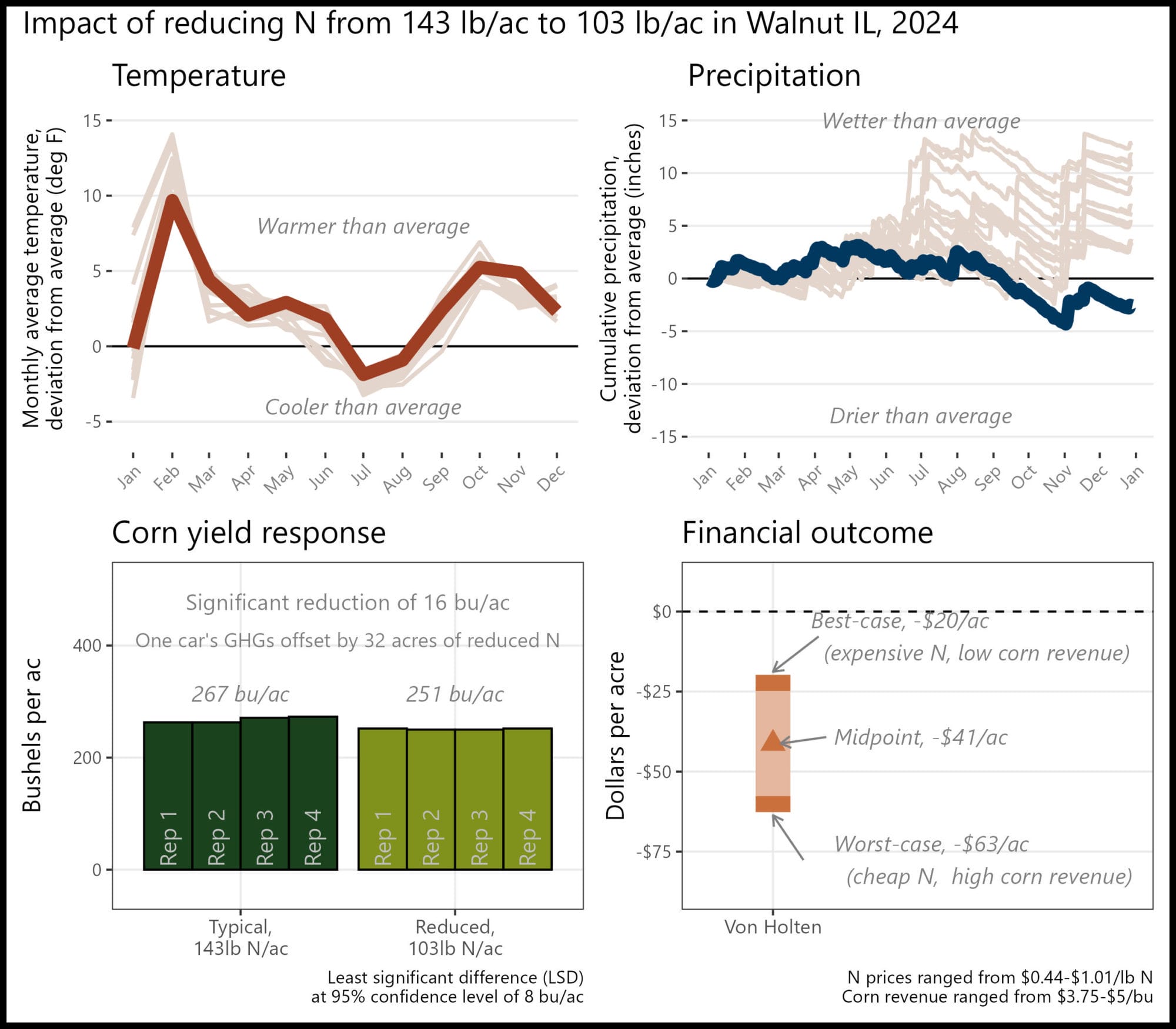1176x1029 pixels.
Task: Click the Significant reduction of 16 bu/ac text
Action: click(x=348, y=603)
